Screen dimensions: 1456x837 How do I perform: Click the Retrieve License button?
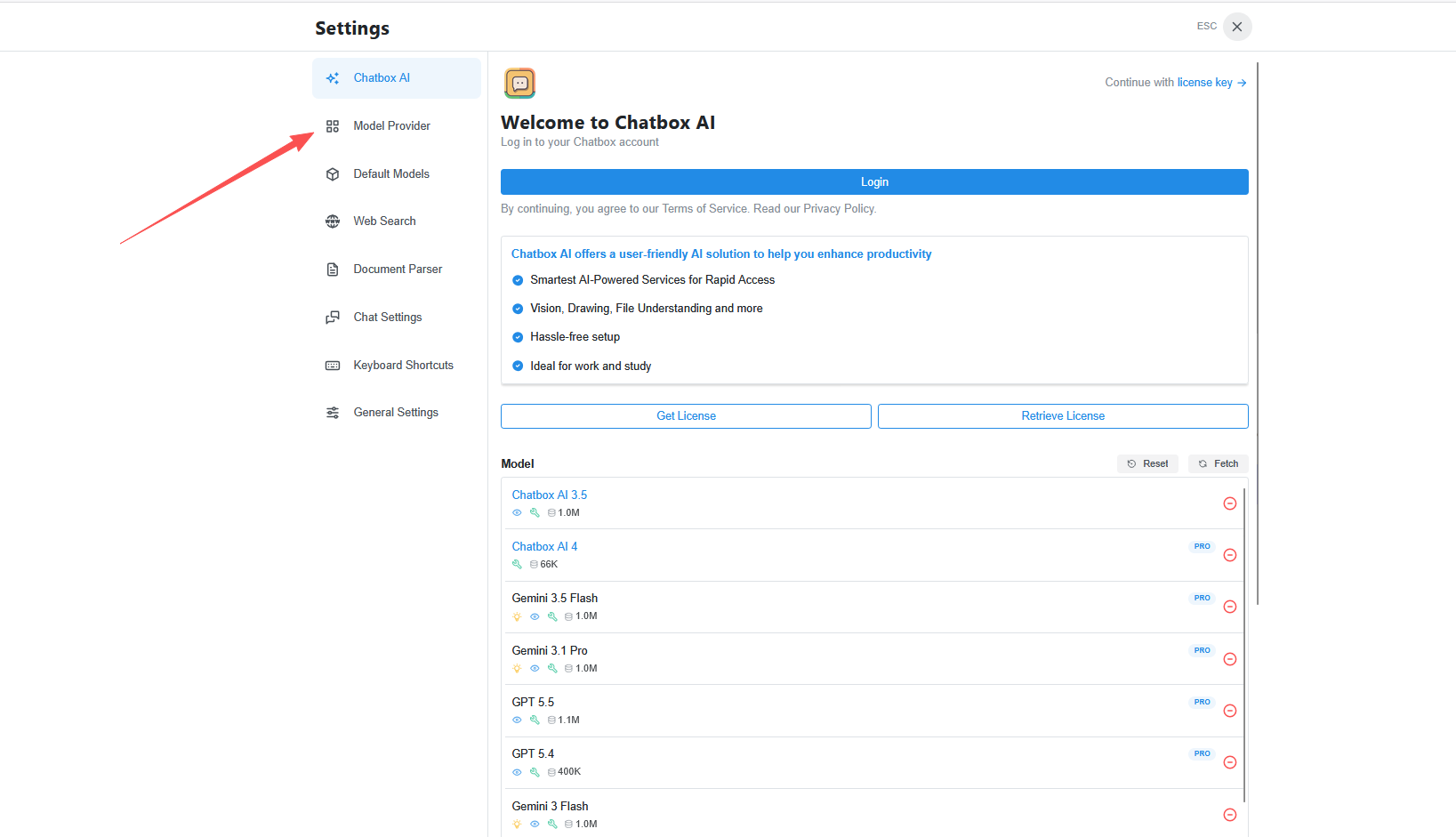pos(1063,416)
